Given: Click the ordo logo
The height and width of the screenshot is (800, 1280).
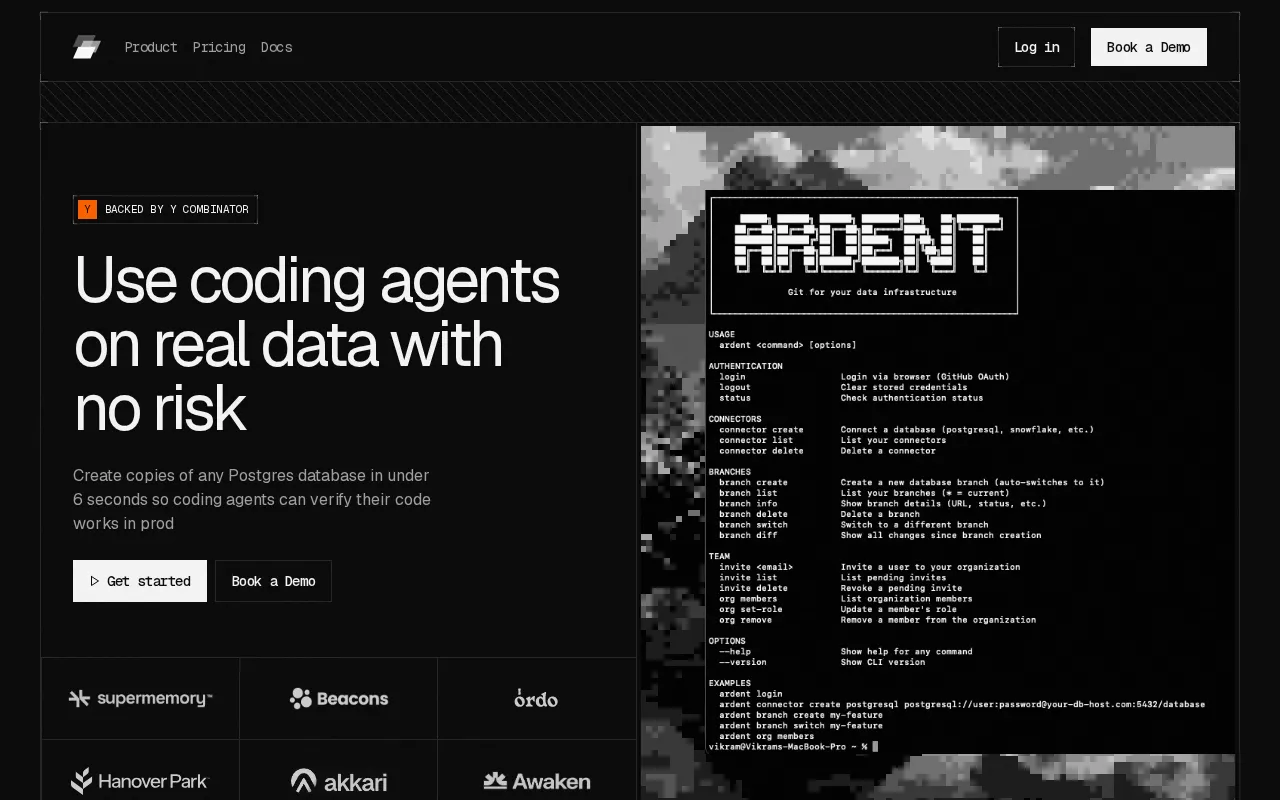Looking at the screenshot, I should (x=536, y=698).
